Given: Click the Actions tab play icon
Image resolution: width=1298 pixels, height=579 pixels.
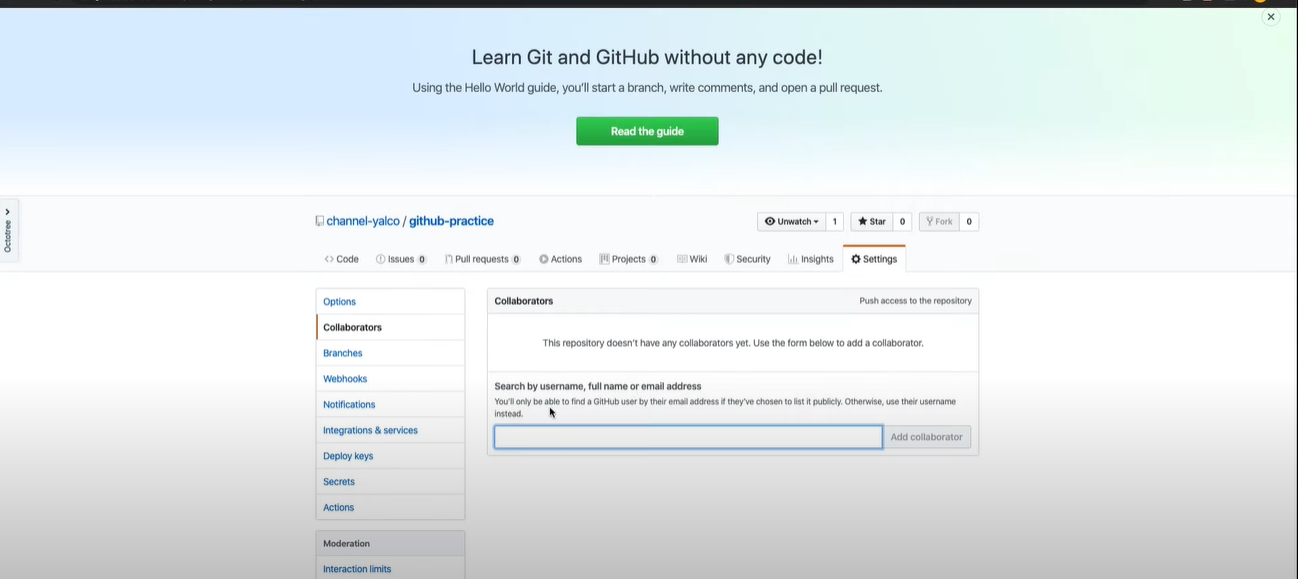Looking at the screenshot, I should [x=544, y=259].
